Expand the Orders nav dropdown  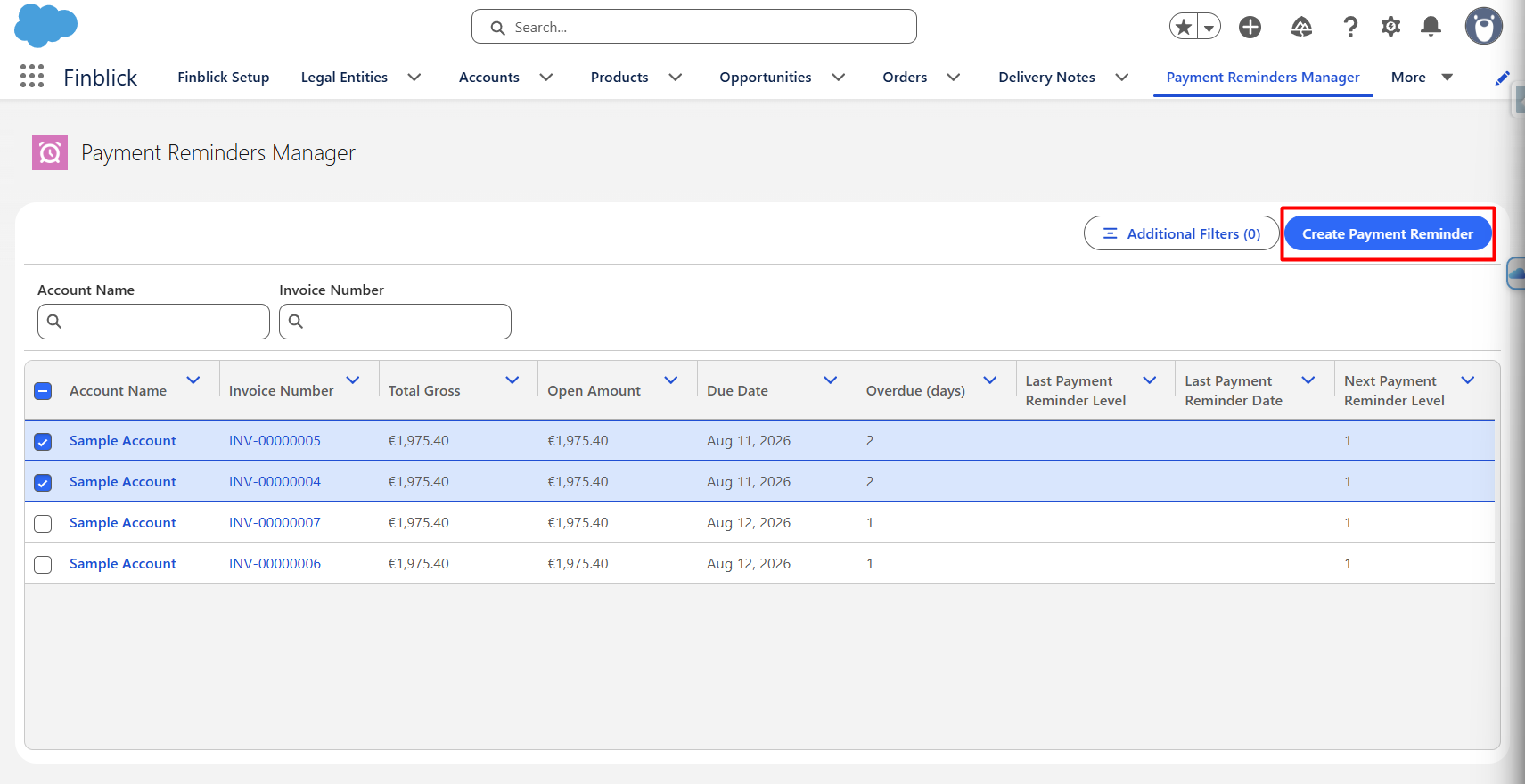(954, 78)
